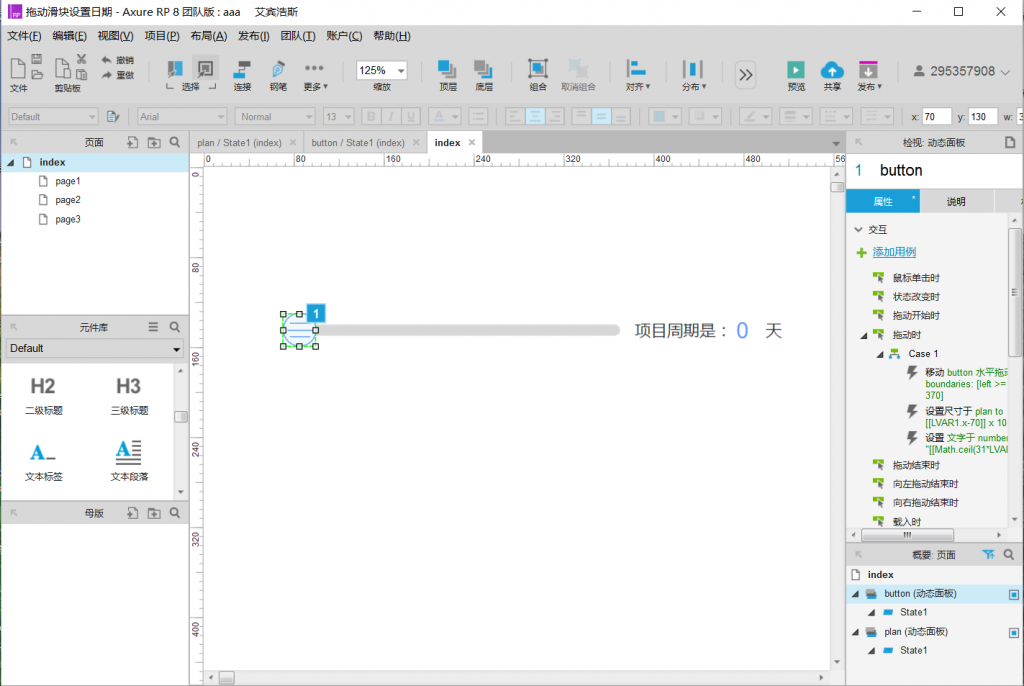Image resolution: width=1024 pixels, height=686 pixels.
Task: Select the H3 三级标题 widget
Action: [129, 396]
